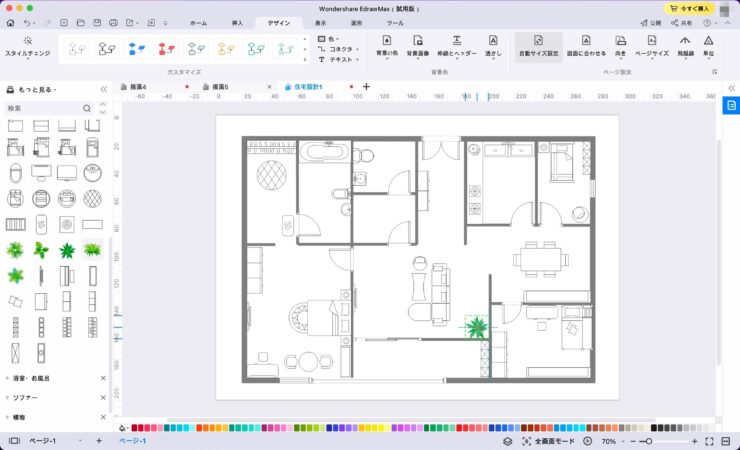Expand the 浴室・お風呂 library category
740x450 pixels.
coord(31,378)
